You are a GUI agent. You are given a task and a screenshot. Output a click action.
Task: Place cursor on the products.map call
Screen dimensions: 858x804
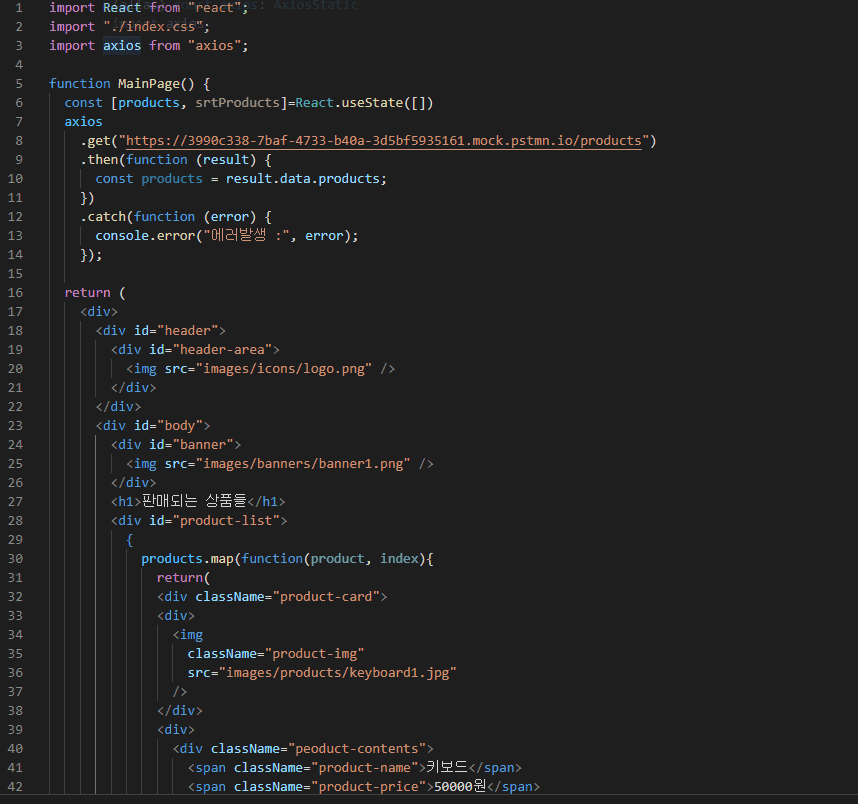(x=191, y=559)
